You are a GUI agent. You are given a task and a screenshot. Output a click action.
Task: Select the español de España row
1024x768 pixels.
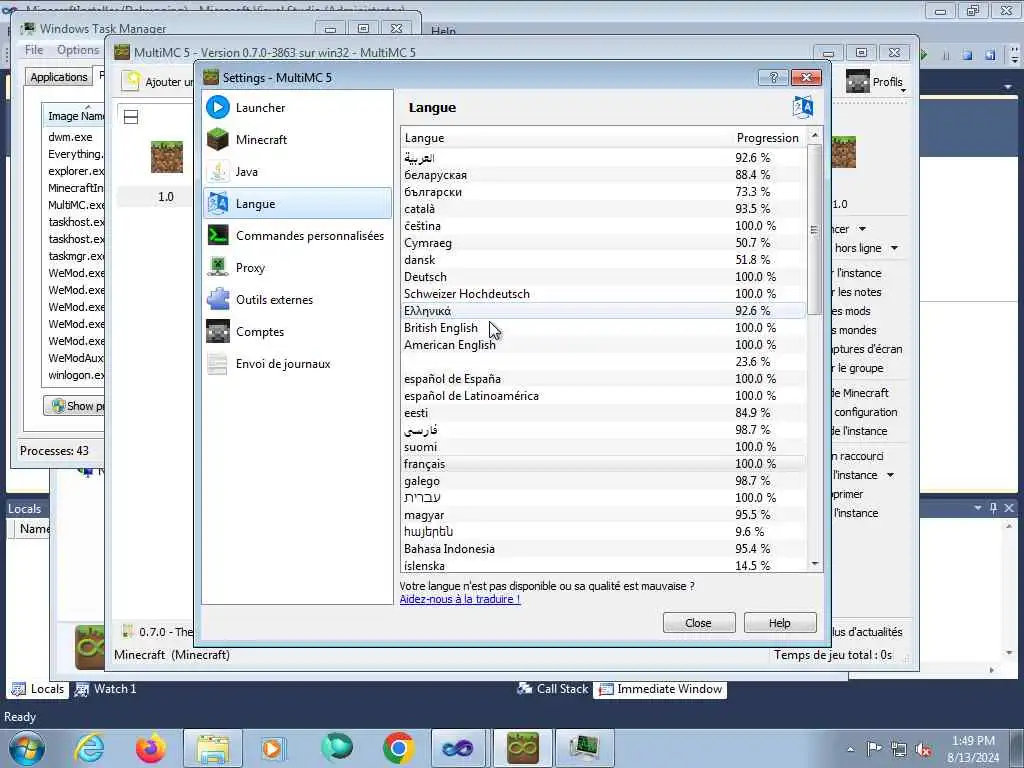point(603,379)
